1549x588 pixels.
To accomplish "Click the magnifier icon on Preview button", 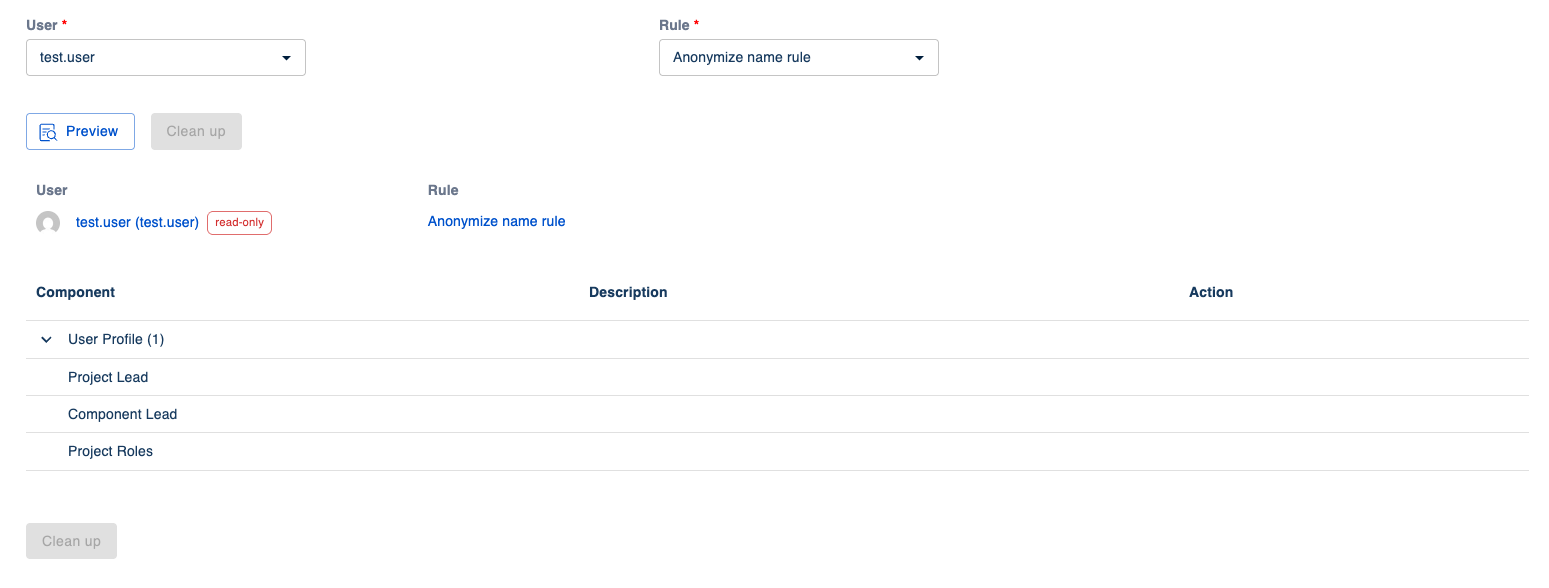I will [48, 132].
